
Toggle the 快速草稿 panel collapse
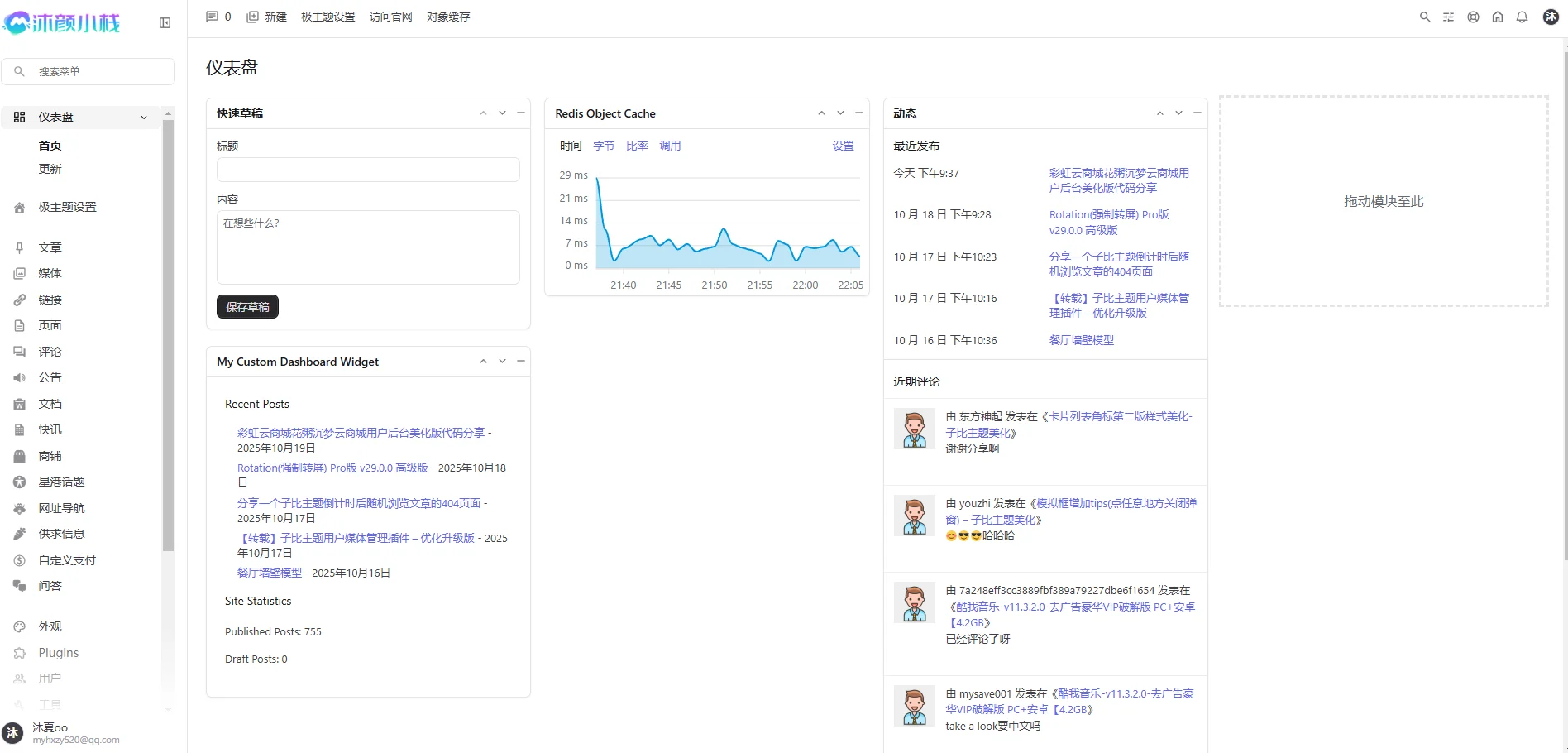[x=521, y=113]
